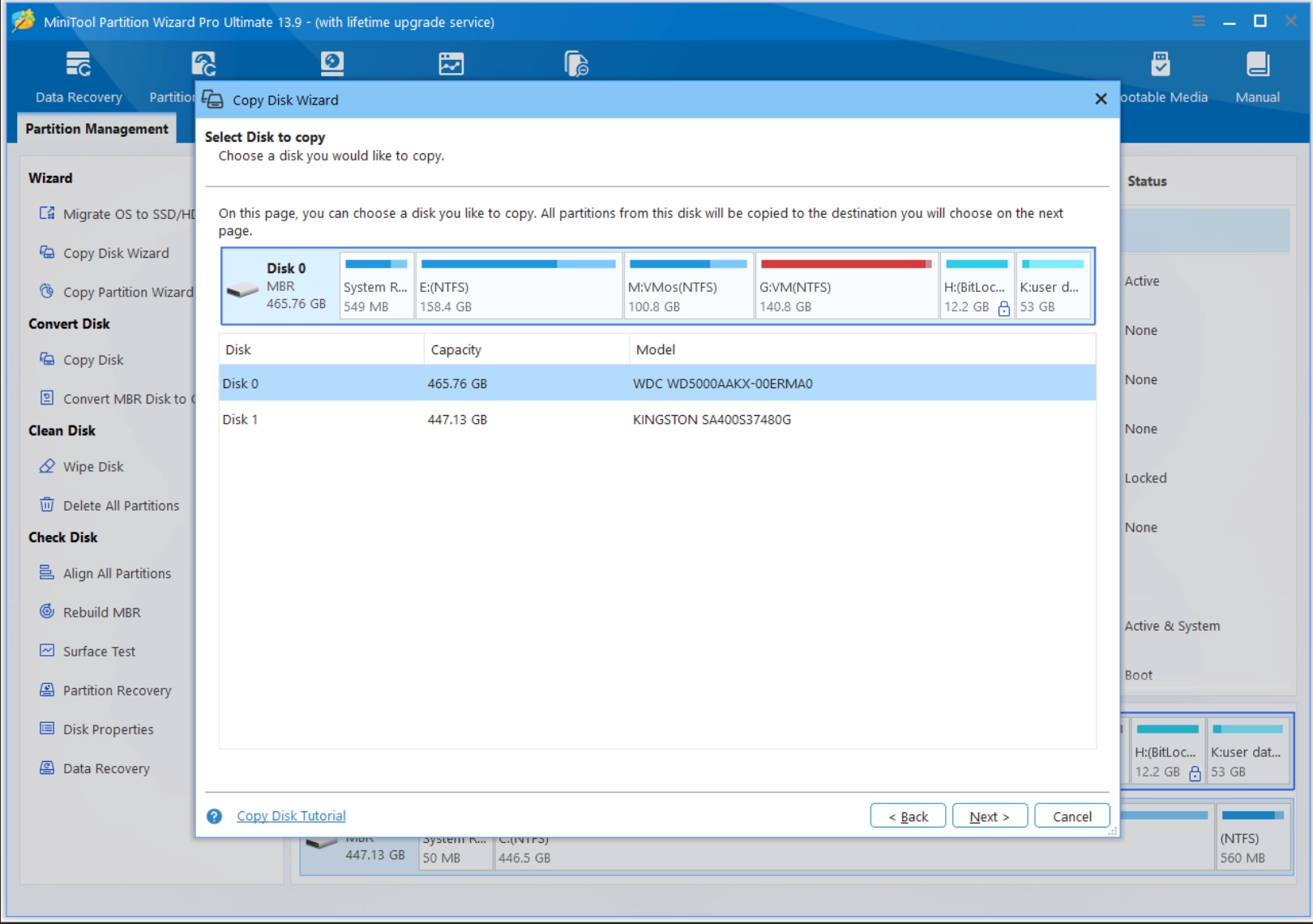Click the Model column header
This screenshot has height=924, width=1313.
tap(862, 349)
